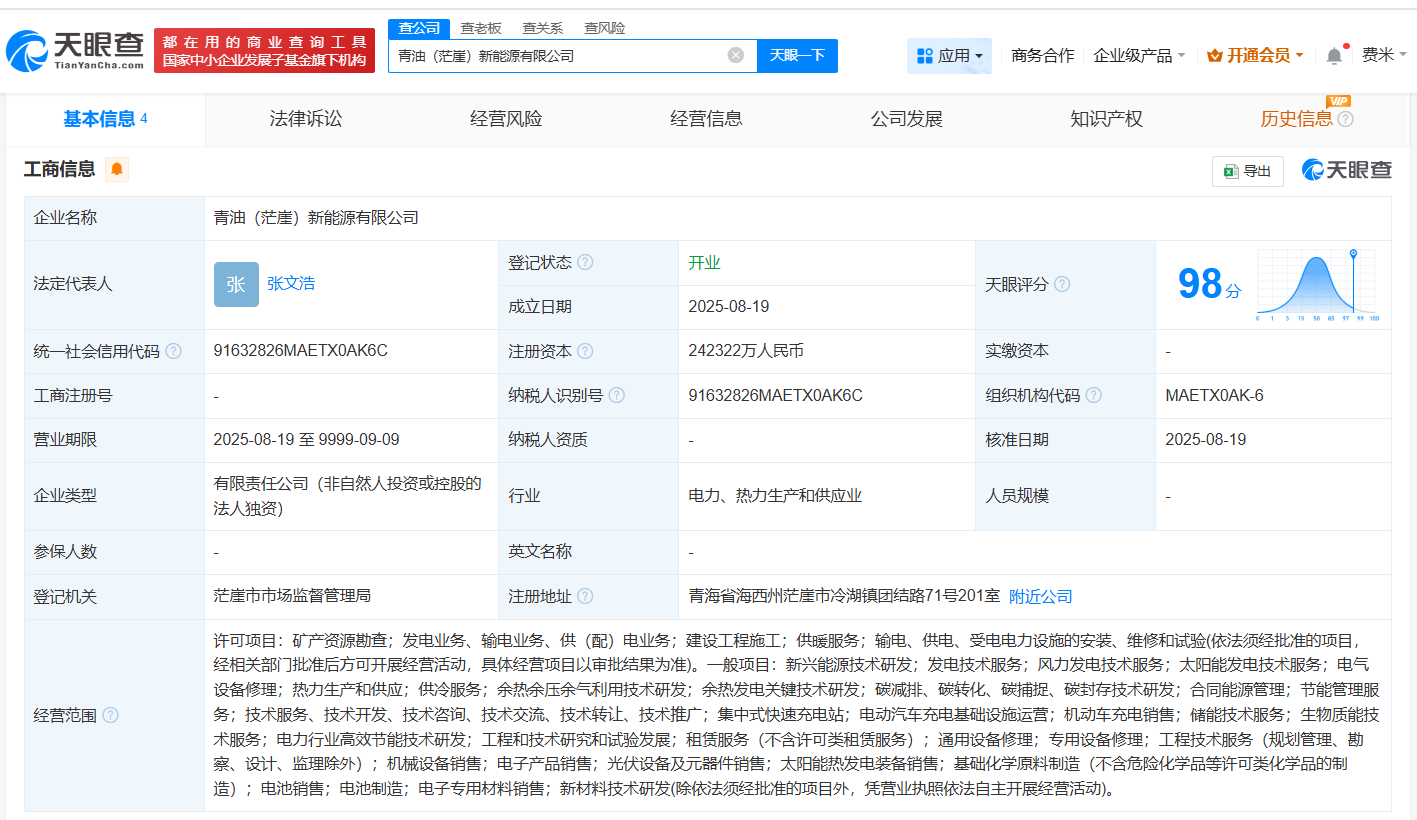Open the 附近公司 link
Viewport: 1417px width, 820px height.
[x=1039, y=595]
